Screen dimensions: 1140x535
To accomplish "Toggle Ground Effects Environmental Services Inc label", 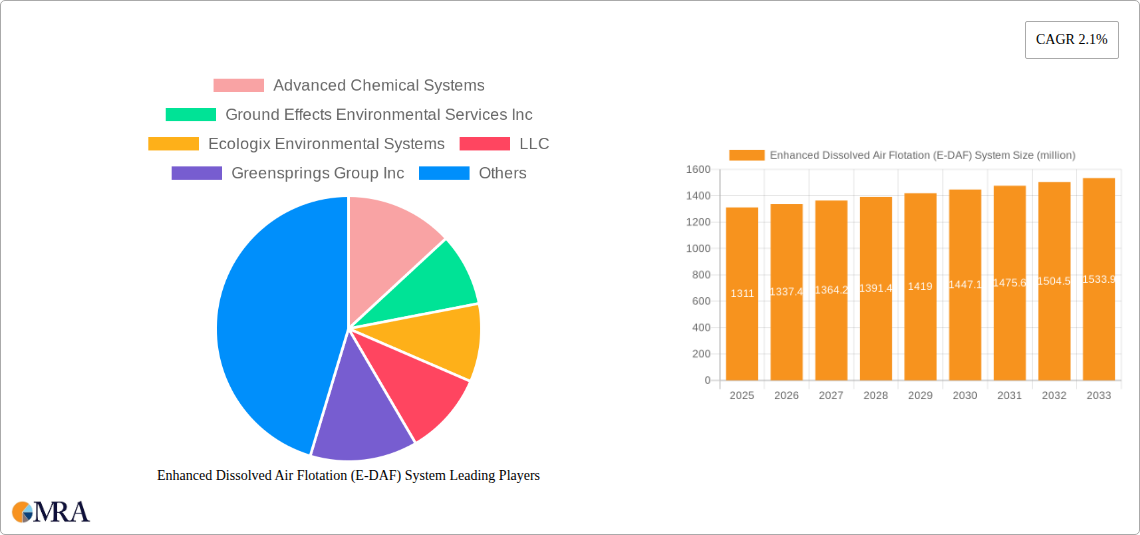I will [x=379, y=114].
